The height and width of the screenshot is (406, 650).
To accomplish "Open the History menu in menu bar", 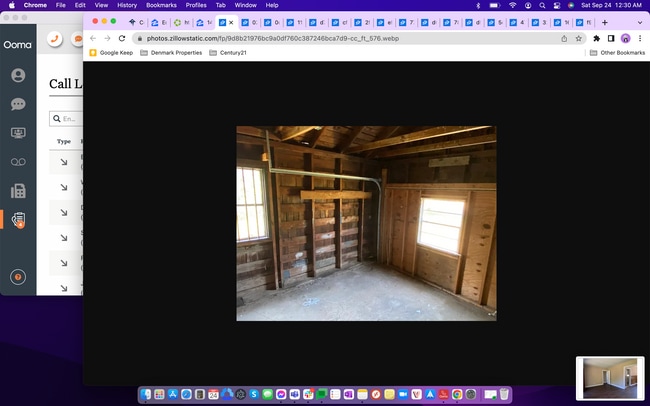I will pyautogui.click(x=126, y=5).
